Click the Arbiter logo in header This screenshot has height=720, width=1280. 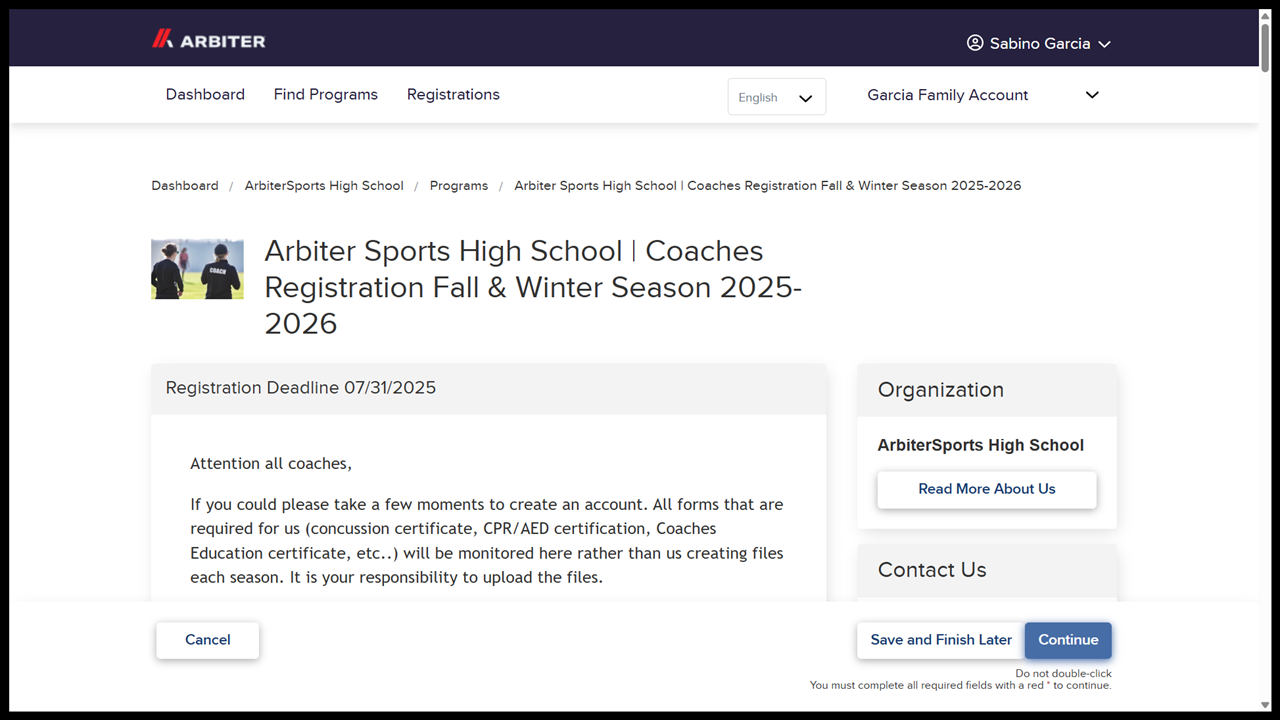[208, 40]
